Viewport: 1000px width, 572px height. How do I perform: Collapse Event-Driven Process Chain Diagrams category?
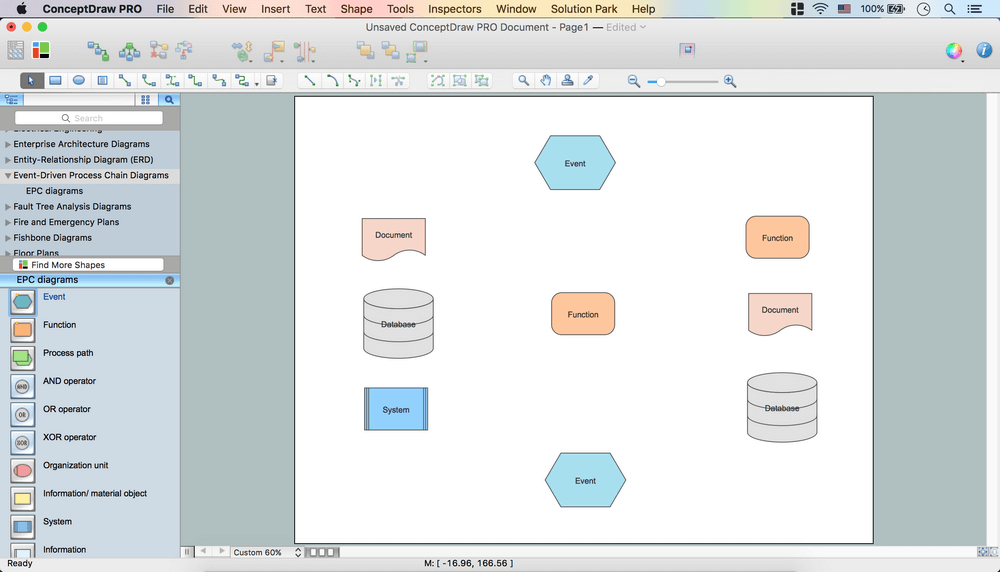point(8,176)
